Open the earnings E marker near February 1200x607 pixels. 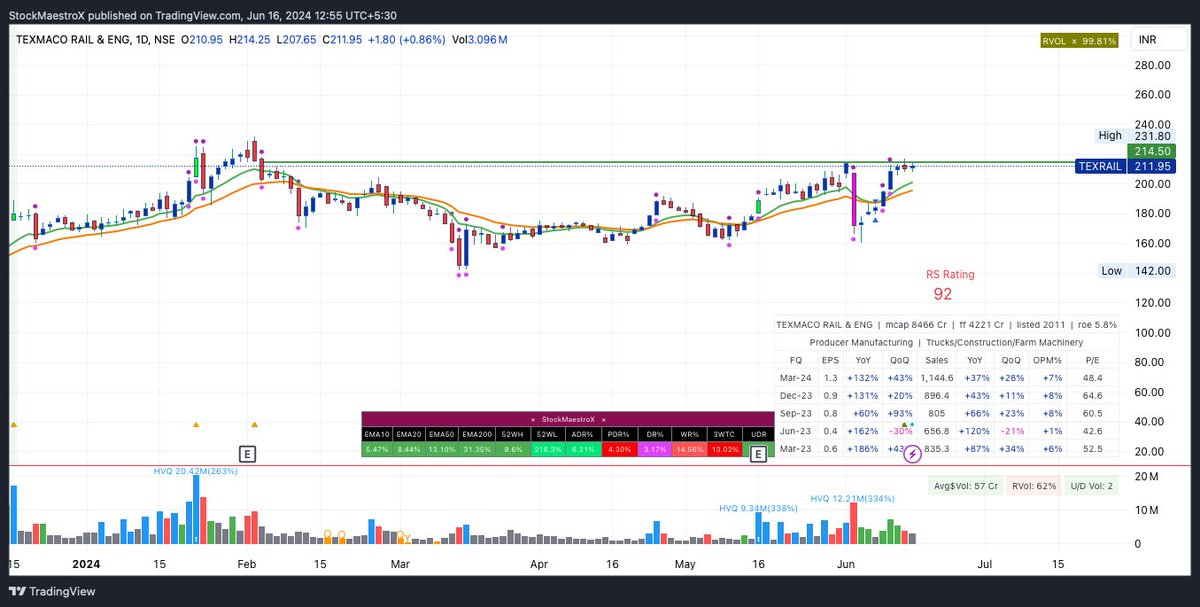tap(248, 454)
